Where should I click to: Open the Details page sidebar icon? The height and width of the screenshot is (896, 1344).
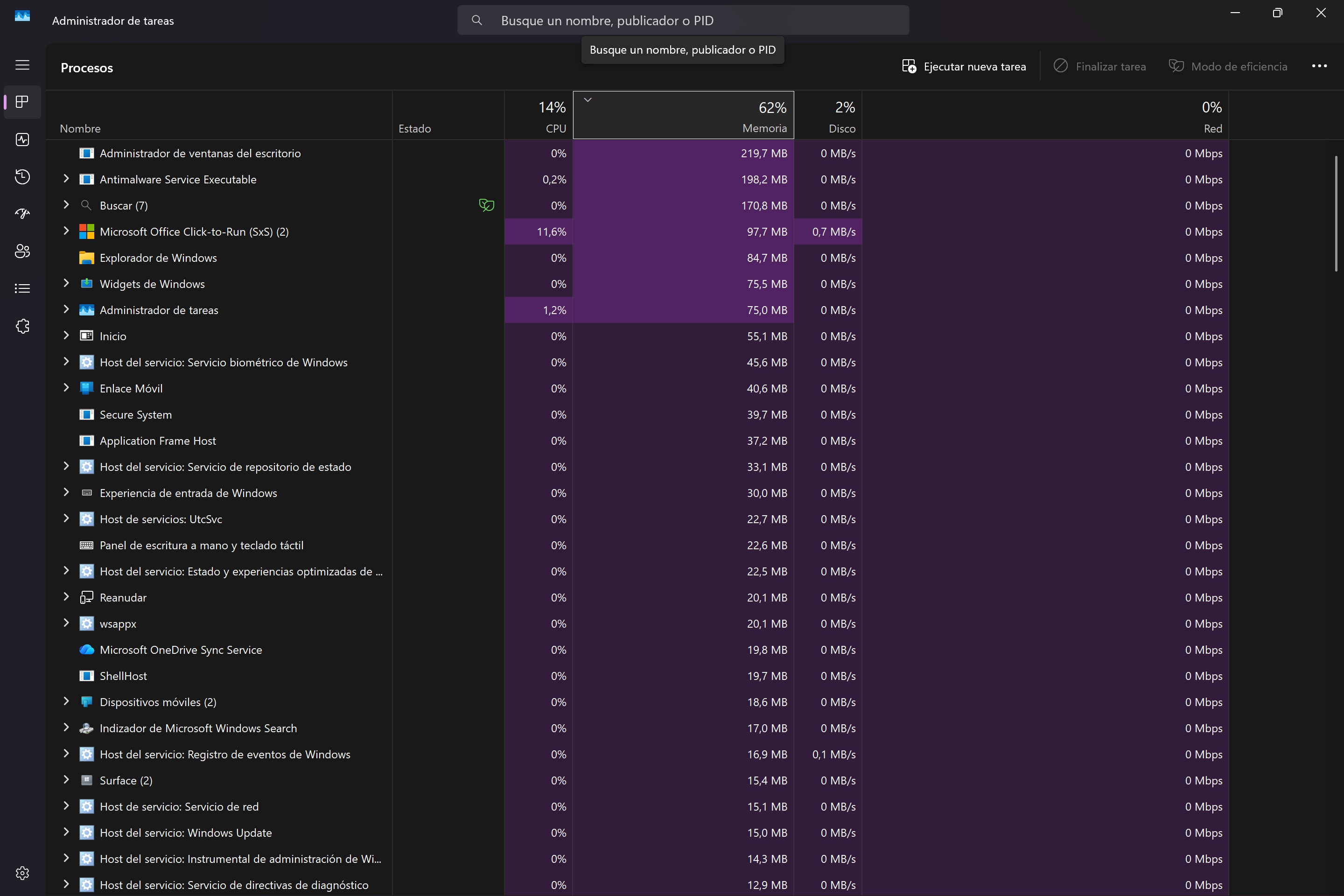click(x=22, y=288)
